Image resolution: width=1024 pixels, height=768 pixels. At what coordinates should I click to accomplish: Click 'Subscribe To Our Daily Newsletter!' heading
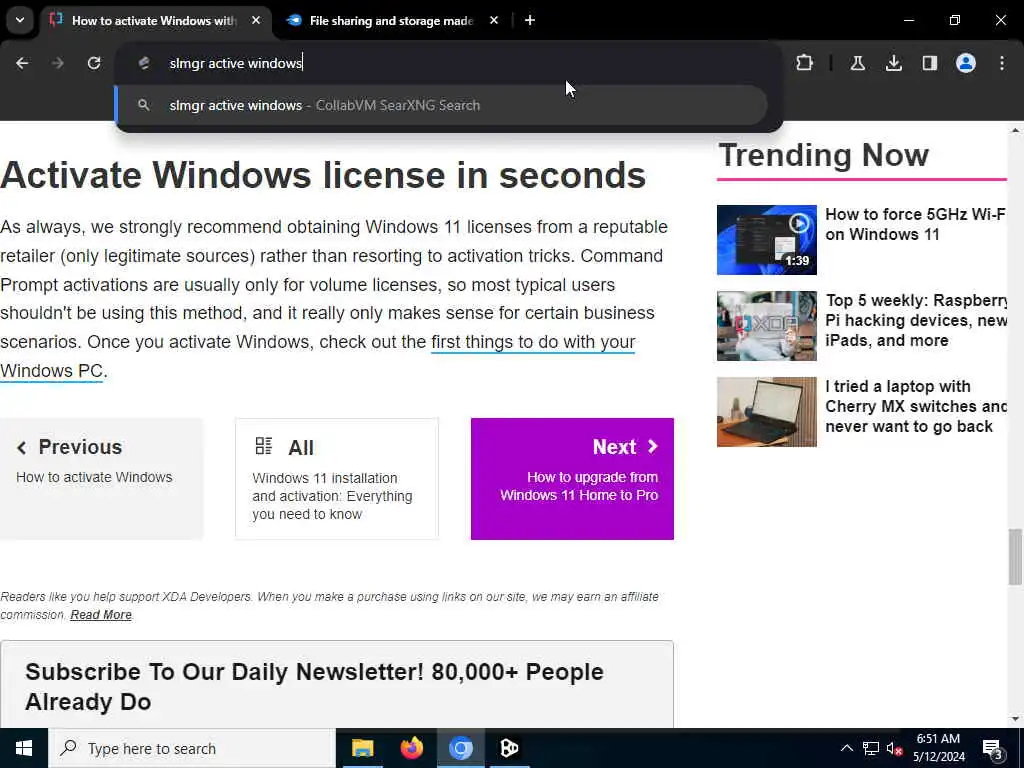pos(314,686)
